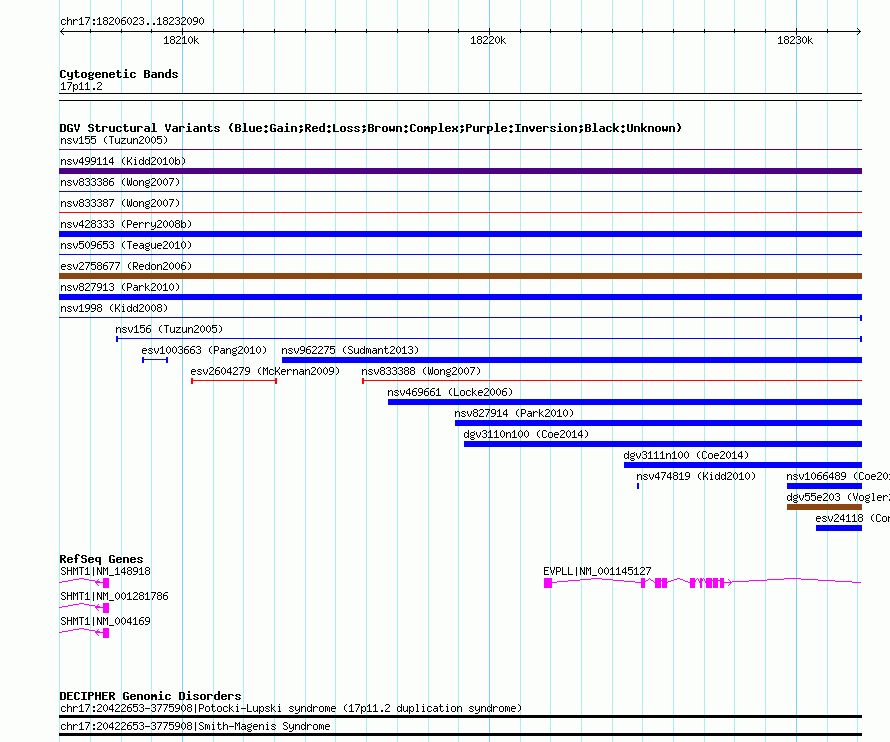Click the blue esv24118 gain bar
This screenshot has width=890, height=742.
[839, 528]
